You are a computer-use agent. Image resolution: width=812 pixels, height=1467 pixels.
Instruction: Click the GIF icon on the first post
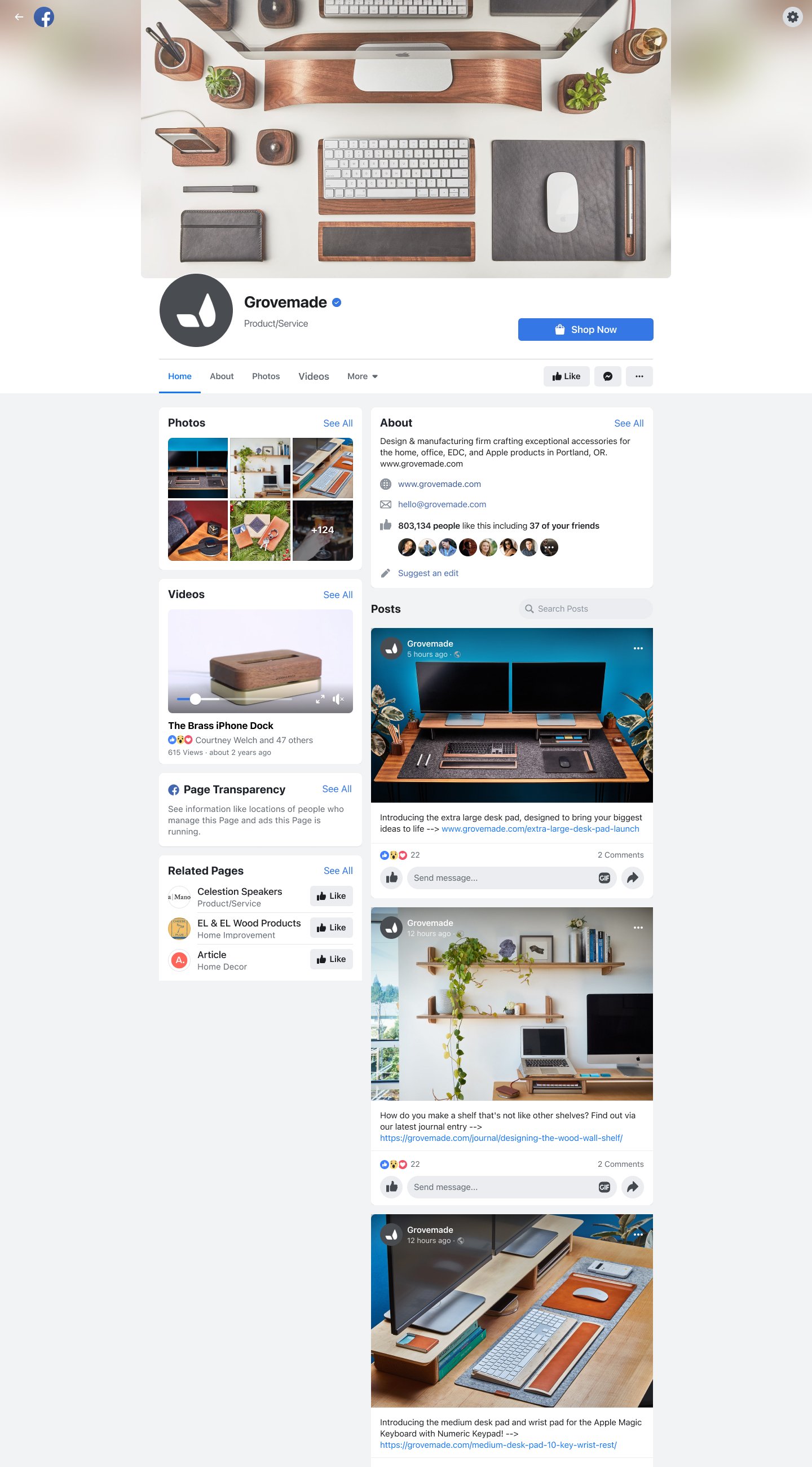[604, 877]
